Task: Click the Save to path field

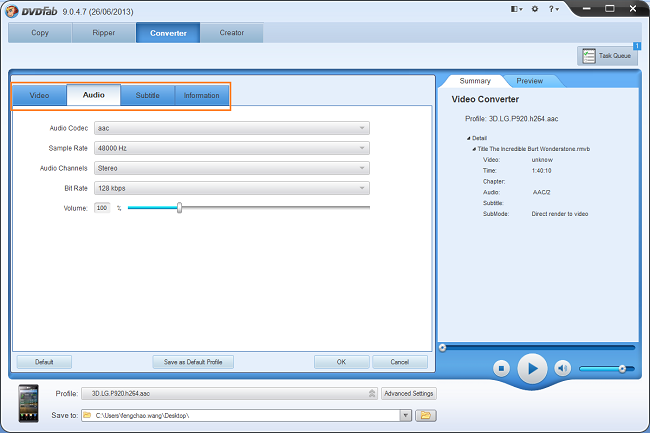Action: [241, 415]
